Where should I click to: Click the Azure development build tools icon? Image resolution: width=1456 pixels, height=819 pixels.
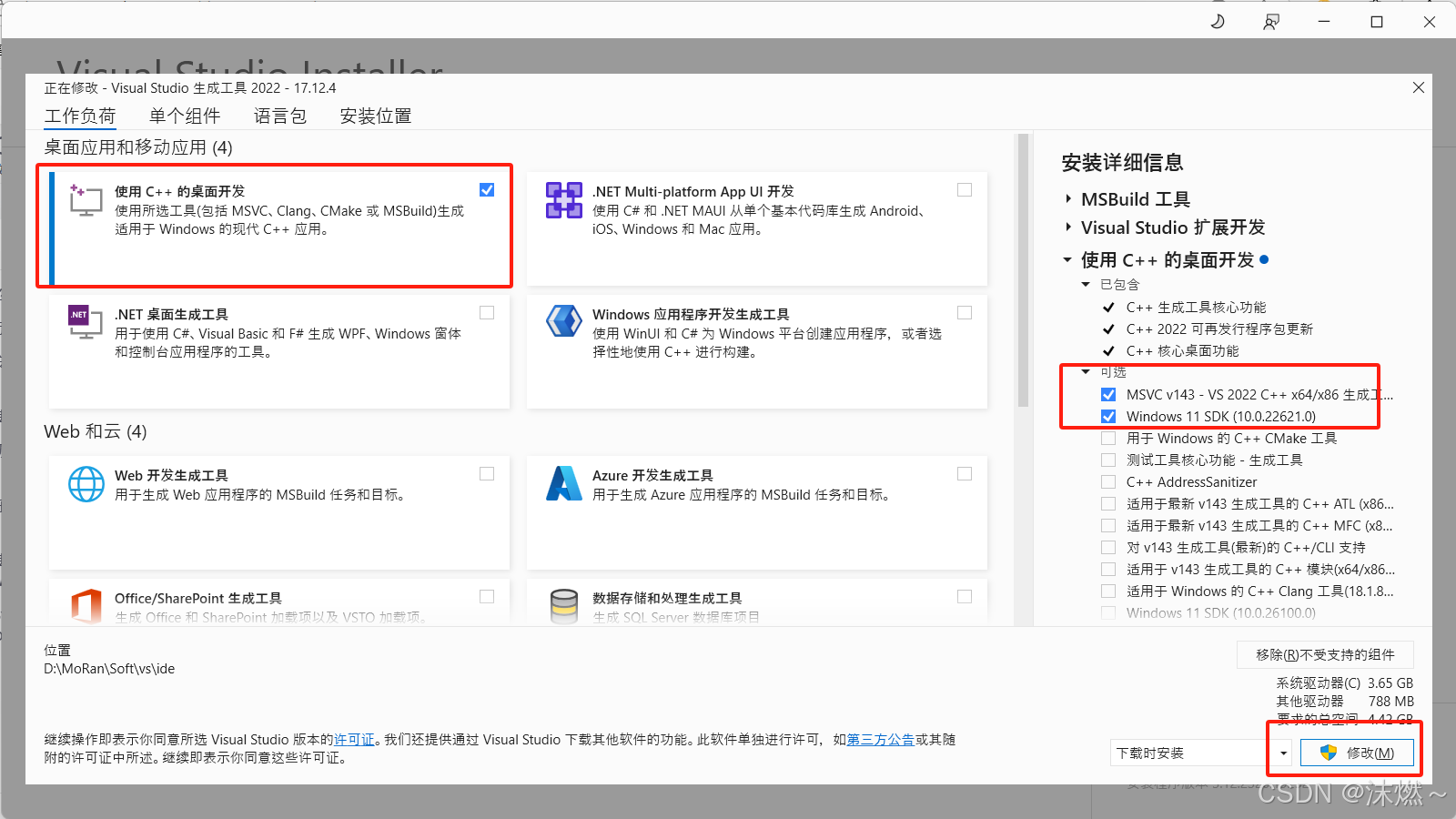563,483
